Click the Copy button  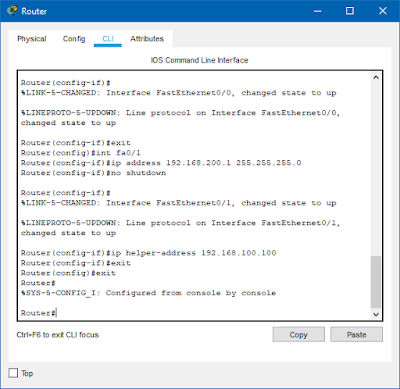tap(298, 334)
